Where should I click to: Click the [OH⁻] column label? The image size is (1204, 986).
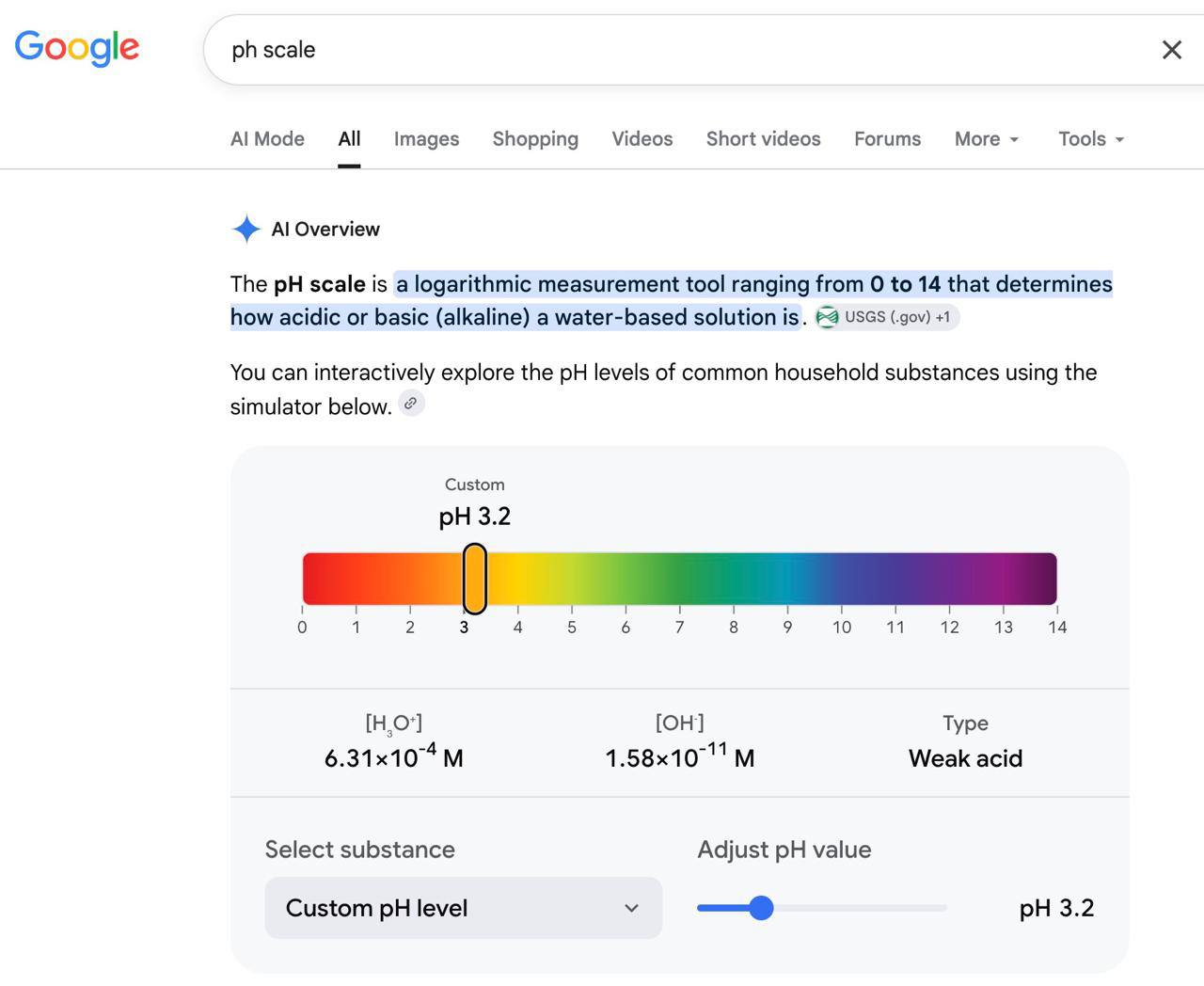pos(680,723)
